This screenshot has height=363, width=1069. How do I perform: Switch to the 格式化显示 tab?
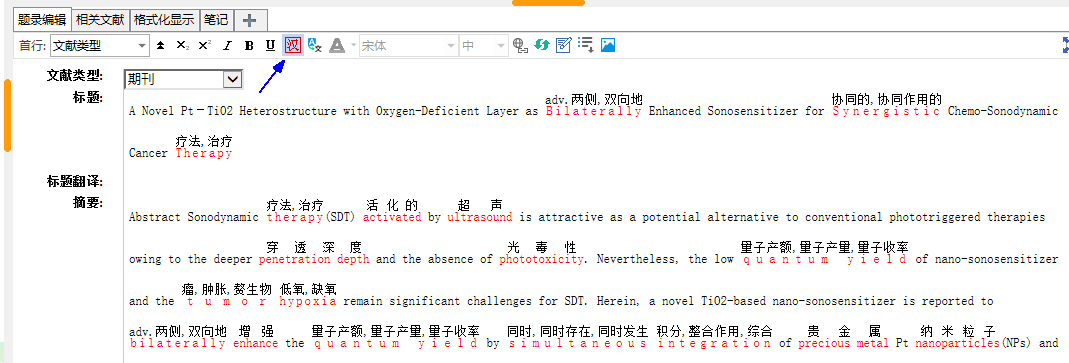point(164,20)
